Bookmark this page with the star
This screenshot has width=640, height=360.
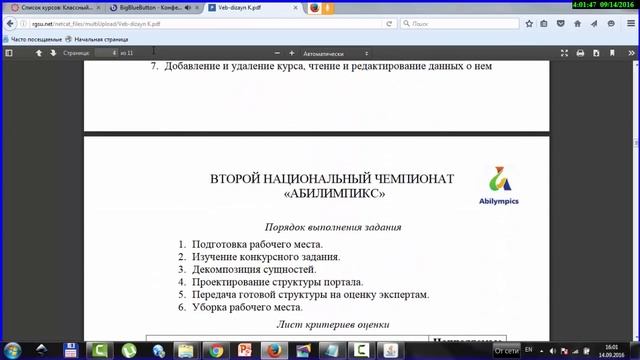529,24
